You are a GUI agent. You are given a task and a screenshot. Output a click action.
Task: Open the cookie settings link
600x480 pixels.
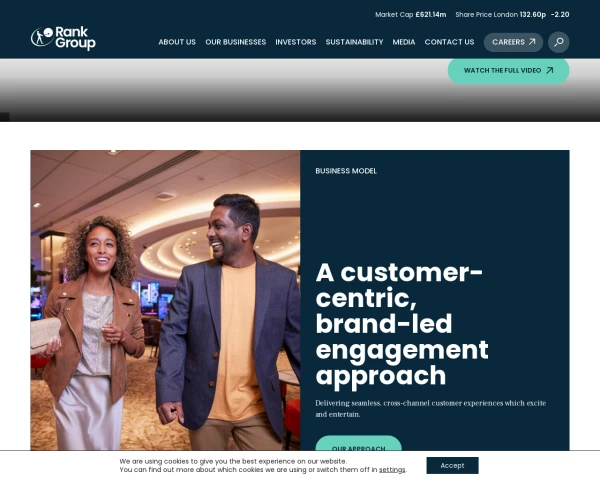click(392, 470)
